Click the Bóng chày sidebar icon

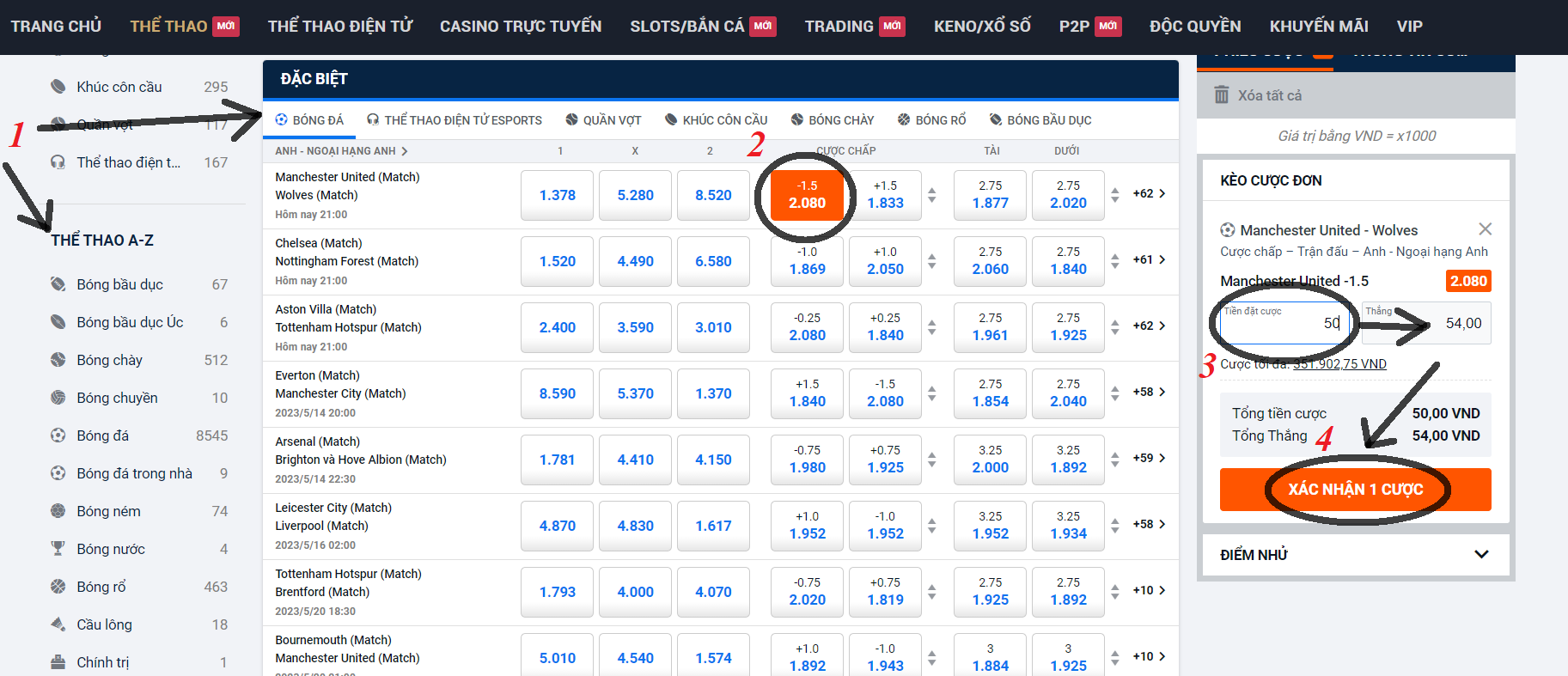tap(58, 360)
